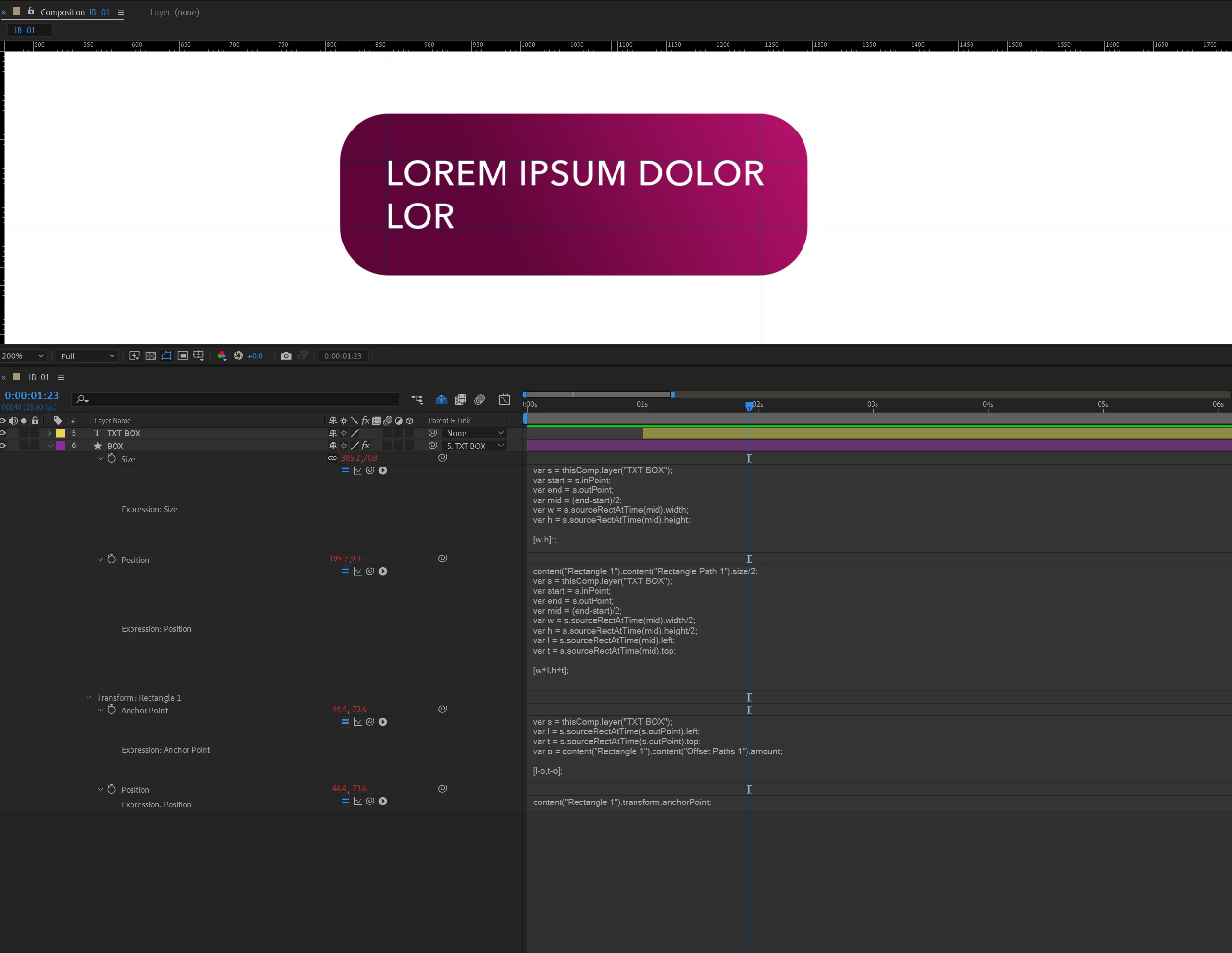This screenshot has width=1232, height=953.
Task: Hide the TXT BOX layer eye
Action: (x=3, y=433)
